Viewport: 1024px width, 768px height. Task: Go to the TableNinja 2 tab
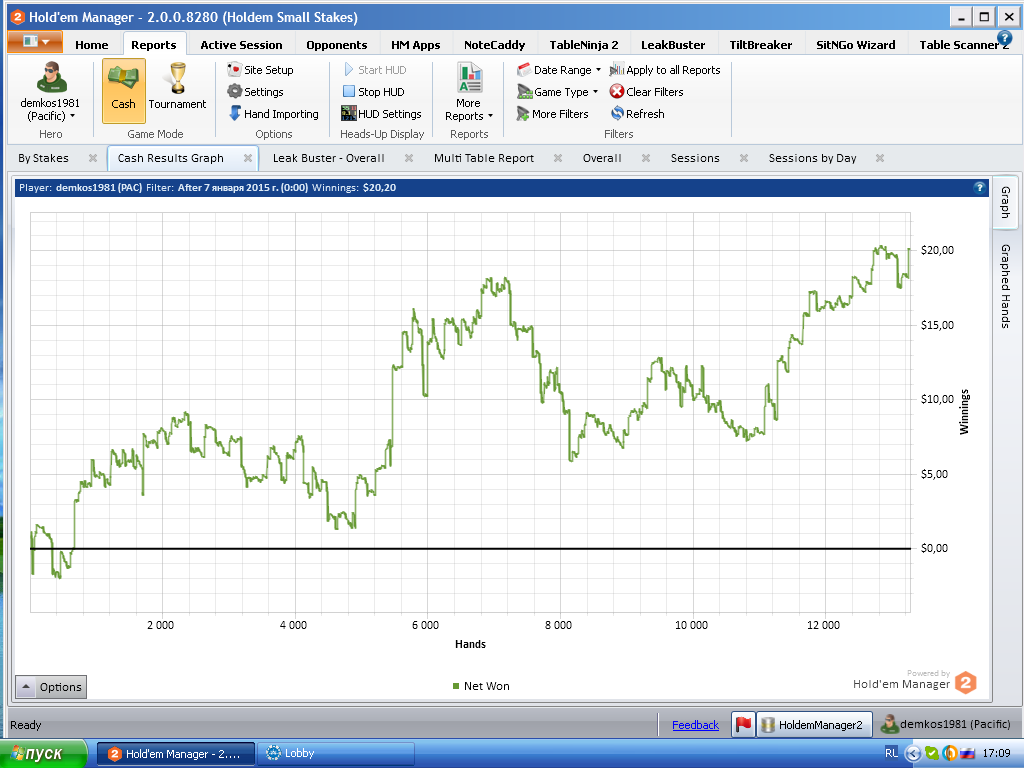(584, 45)
